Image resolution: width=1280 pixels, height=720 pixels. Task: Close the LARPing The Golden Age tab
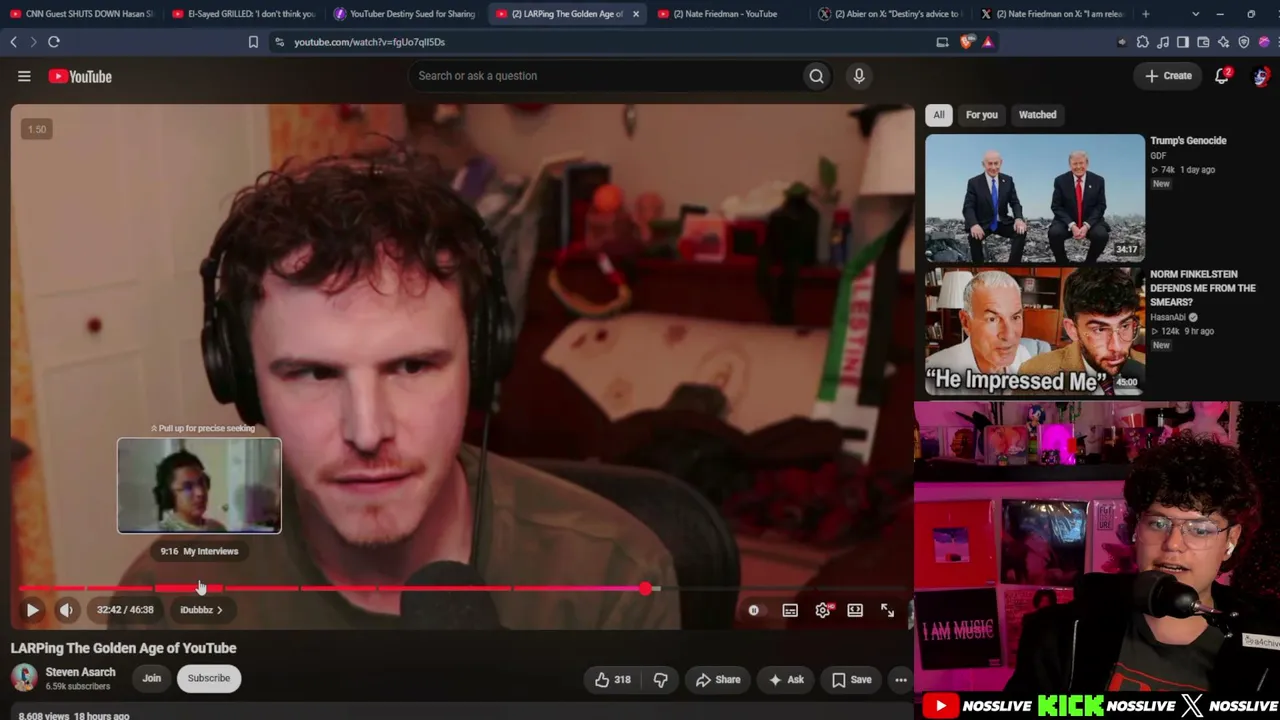coord(635,14)
